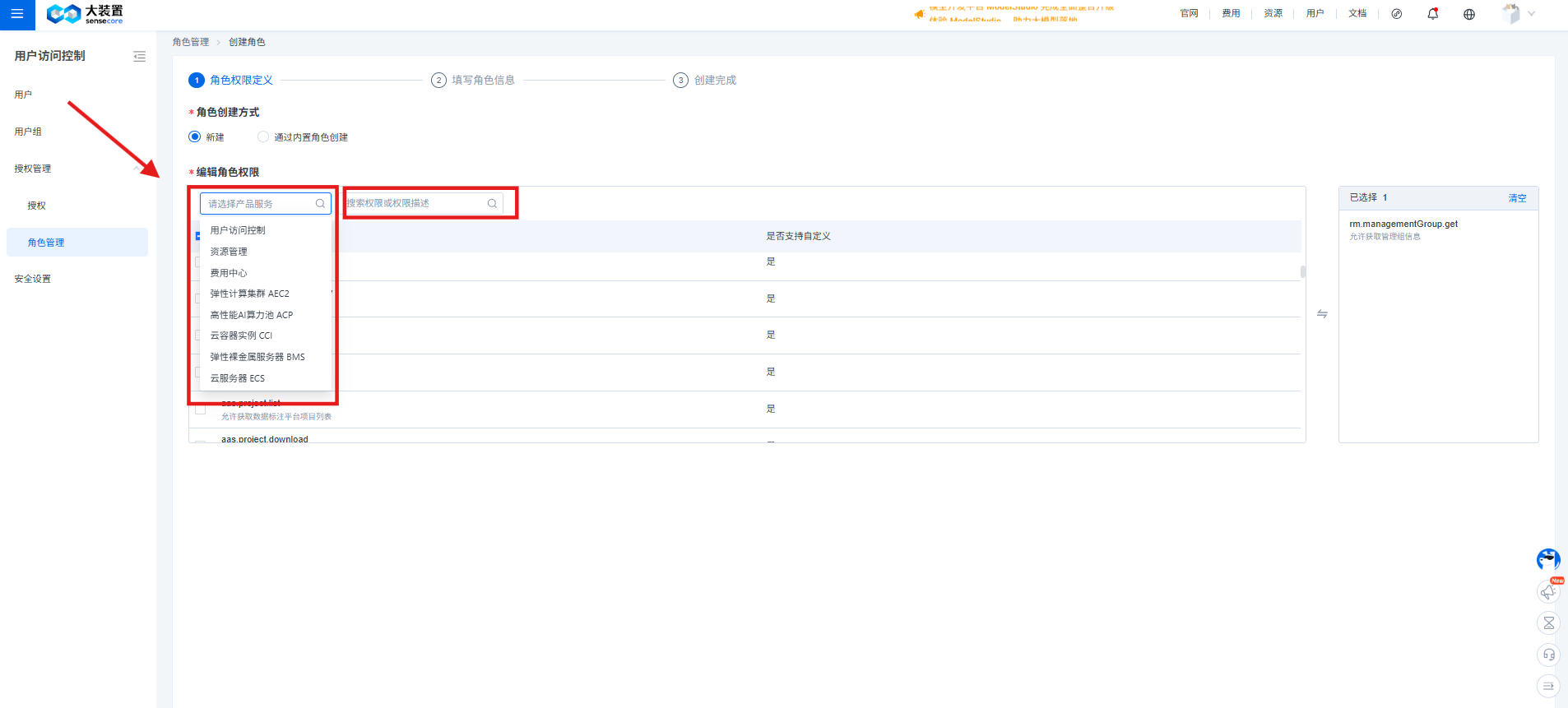This screenshot has width=1568, height=708.
Task: Click the transfer arrows between panels
Action: click(1322, 314)
